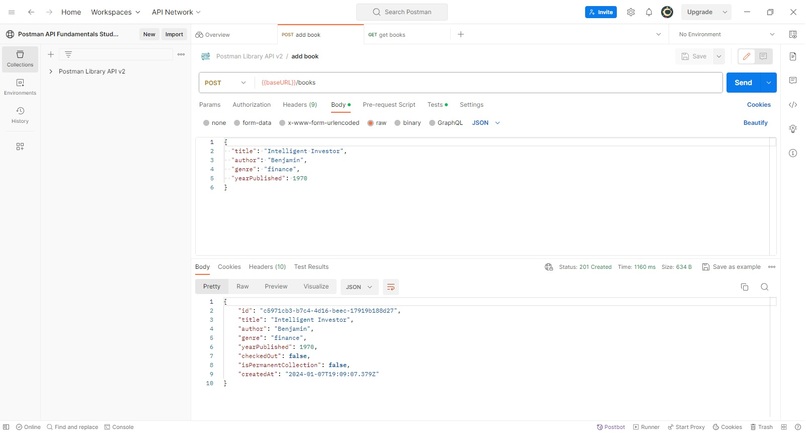
Task: Open the Cookies link near Send
Action: click(x=758, y=105)
